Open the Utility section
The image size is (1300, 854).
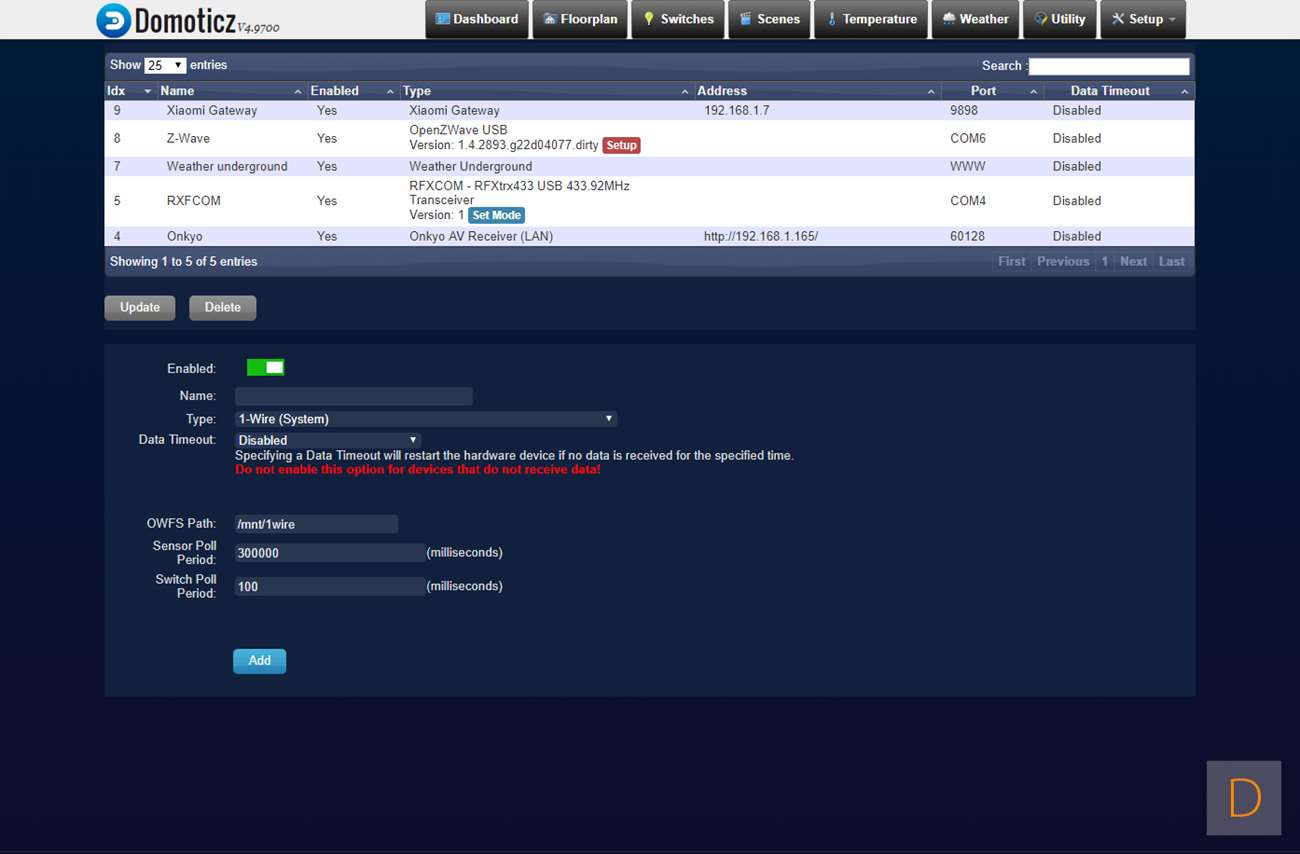click(1059, 20)
